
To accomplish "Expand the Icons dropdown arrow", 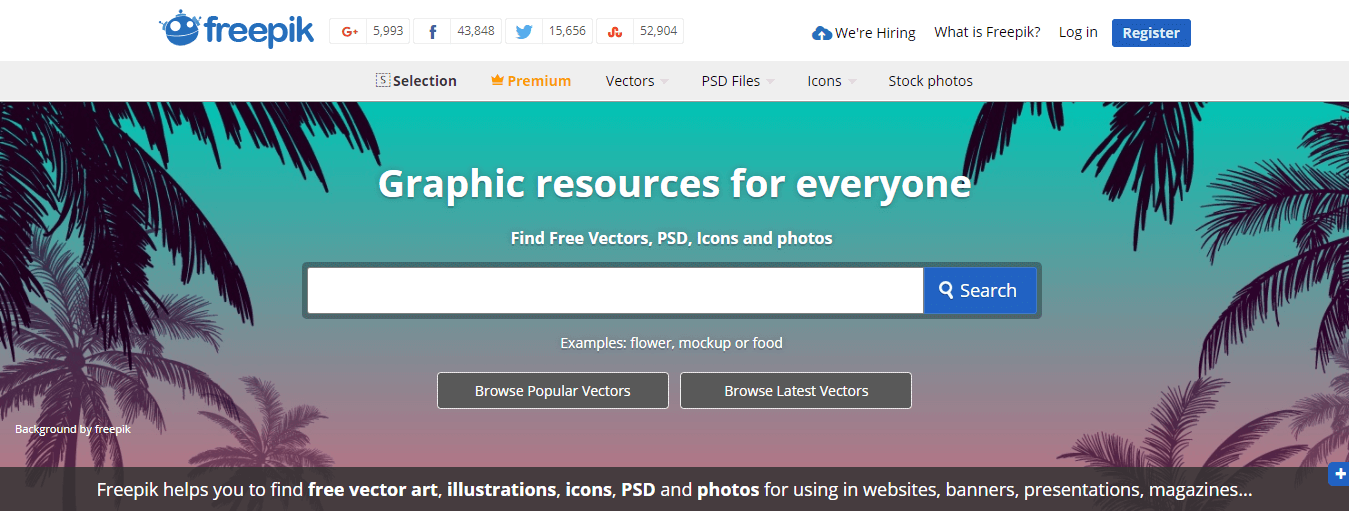I will (x=852, y=82).
